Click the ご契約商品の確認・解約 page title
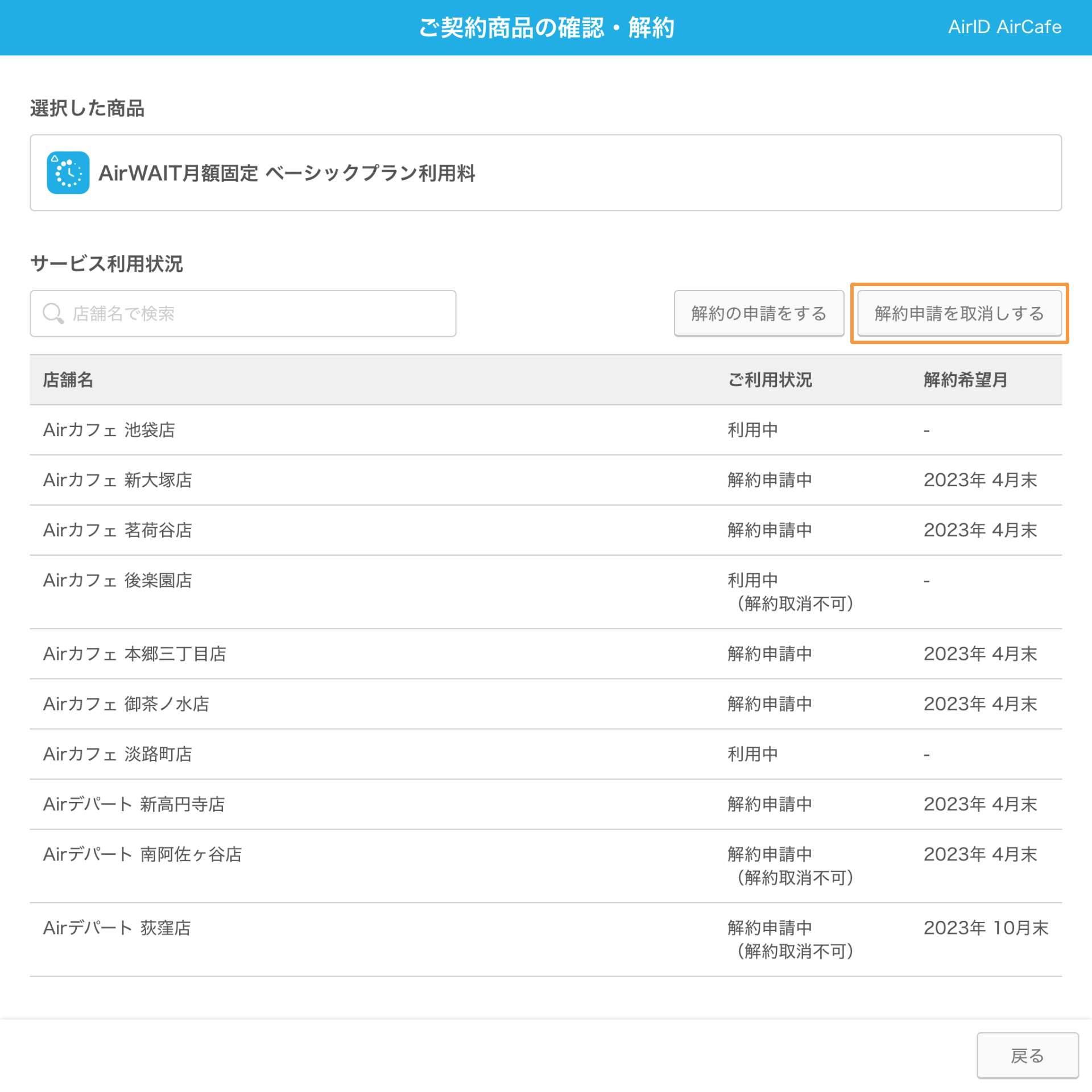The image size is (1092, 1092). (x=546, y=27)
